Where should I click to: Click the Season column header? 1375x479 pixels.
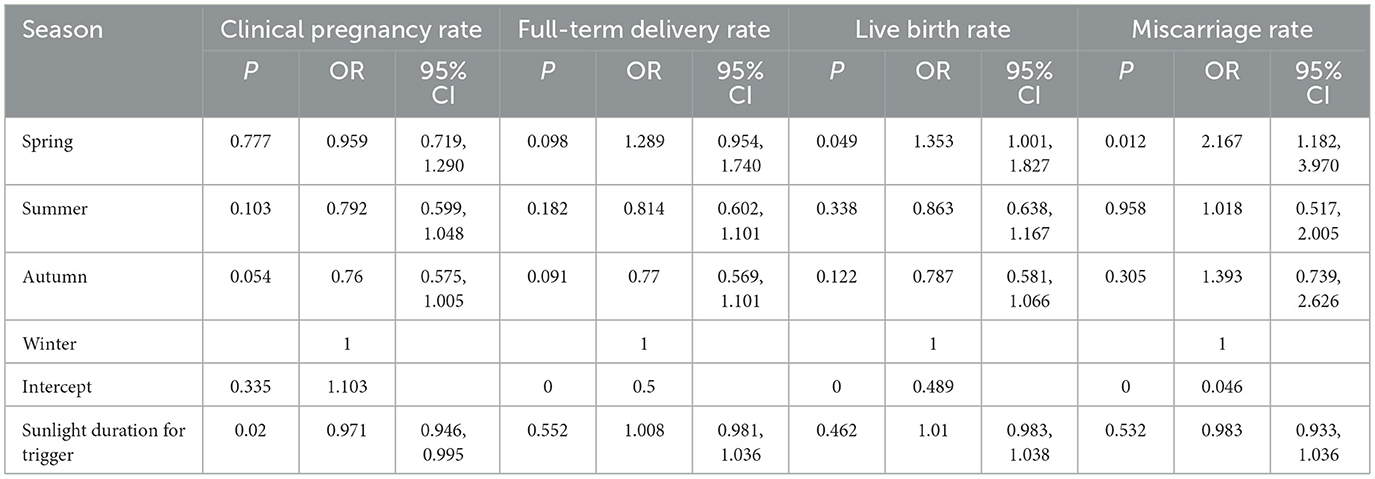tap(62, 30)
